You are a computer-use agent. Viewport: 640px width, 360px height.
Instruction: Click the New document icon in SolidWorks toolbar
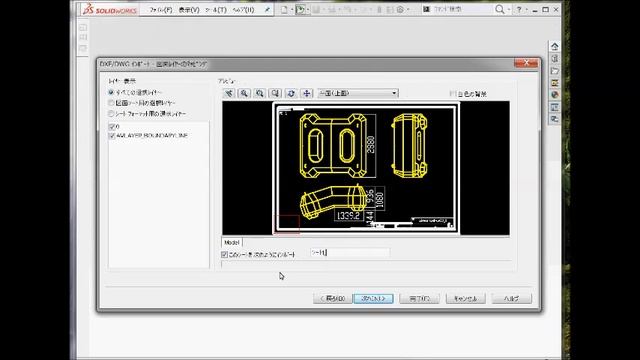click(x=284, y=9)
